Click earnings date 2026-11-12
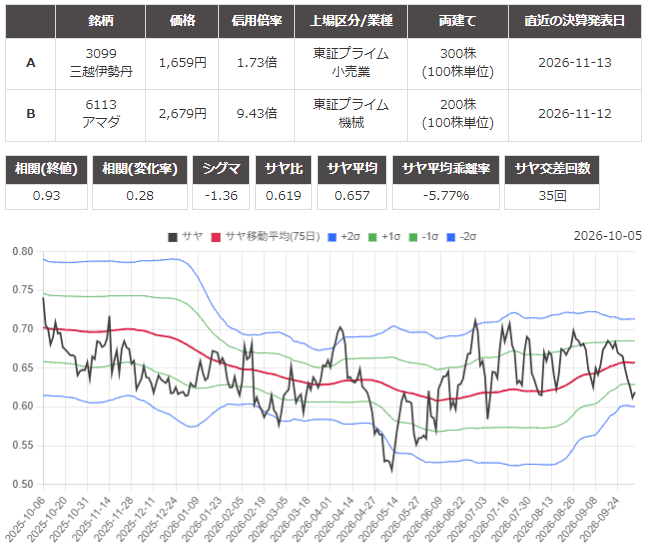The image size is (646, 548). click(575, 114)
